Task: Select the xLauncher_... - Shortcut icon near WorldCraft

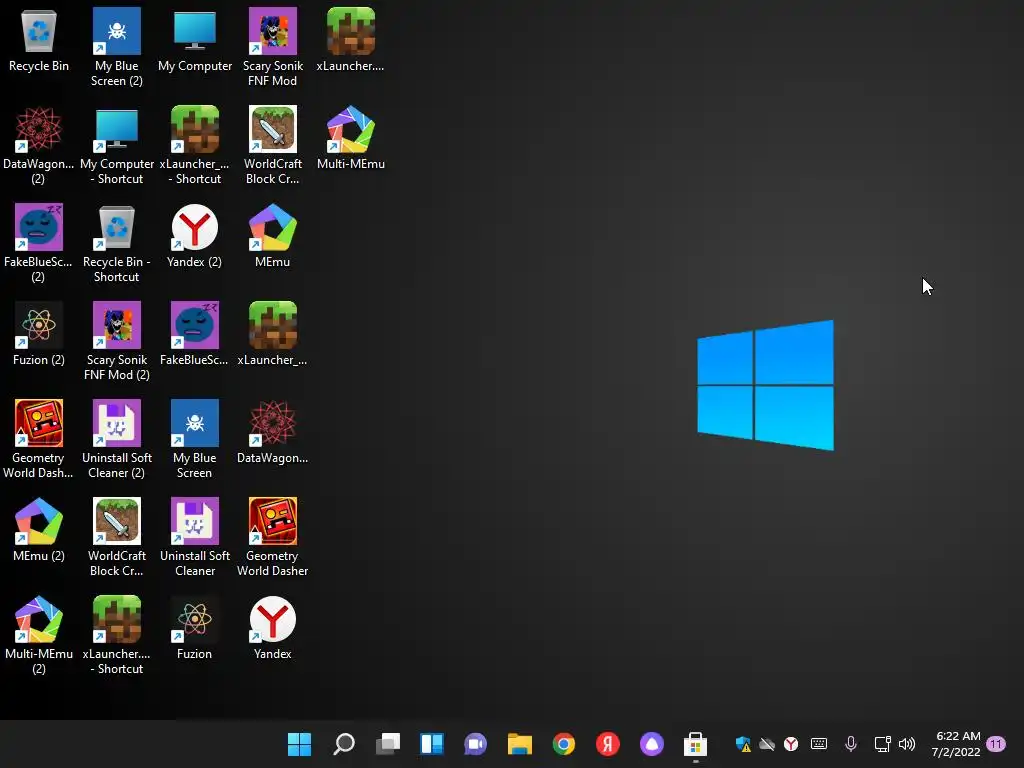Action: (x=195, y=145)
